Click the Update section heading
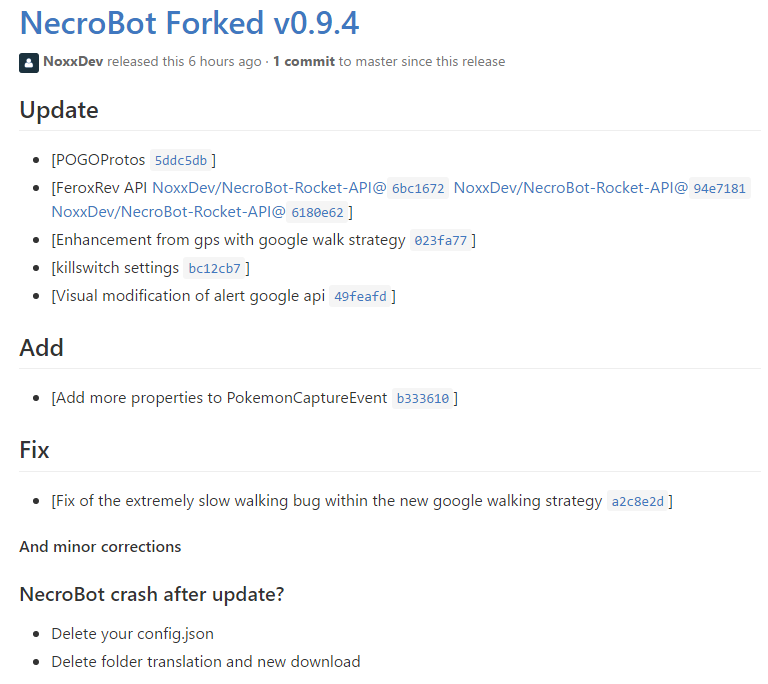The height and width of the screenshot is (684, 768). [x=59, y=110]
